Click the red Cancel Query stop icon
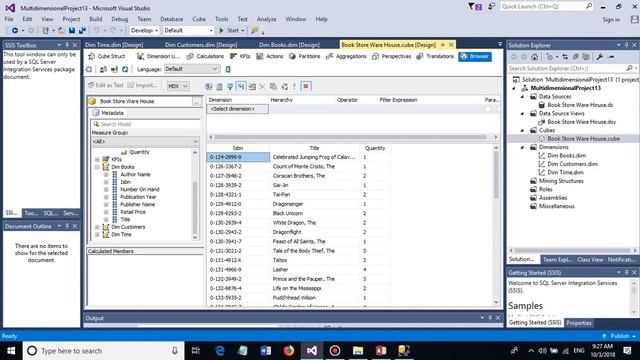Image resolution: width=640 pixels, height=360 pixels. pos(306,86)
